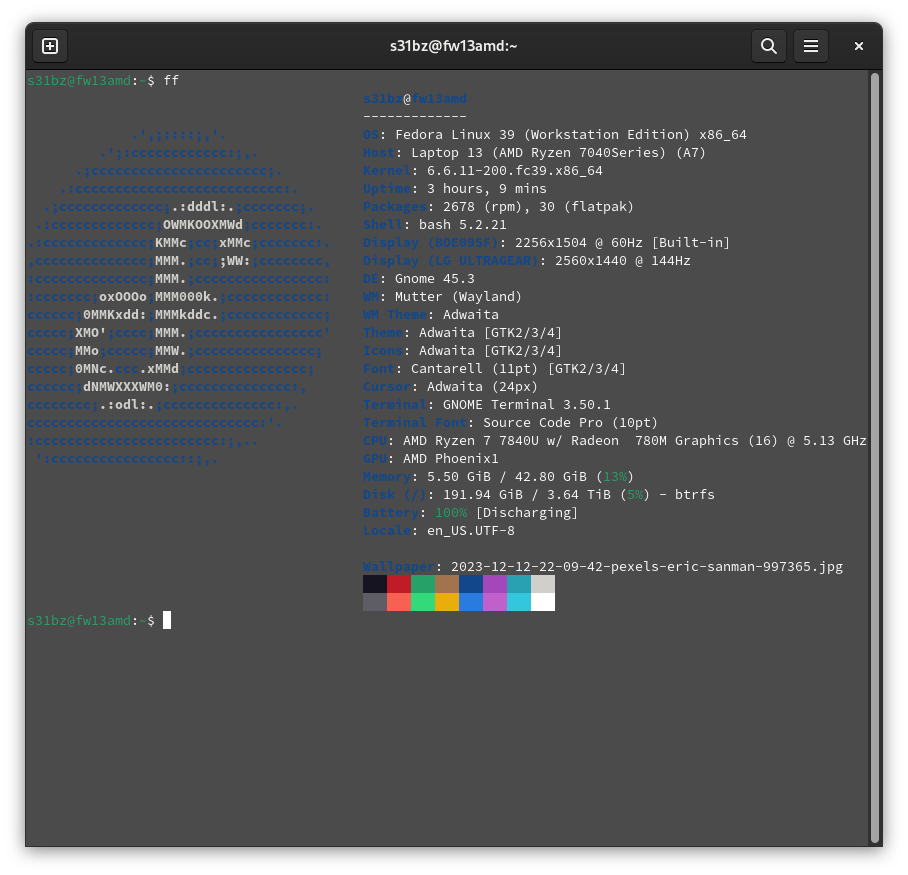Pick the black palette swatch
The height and width of the screenshot is (875, 908).
pos(375,584)
